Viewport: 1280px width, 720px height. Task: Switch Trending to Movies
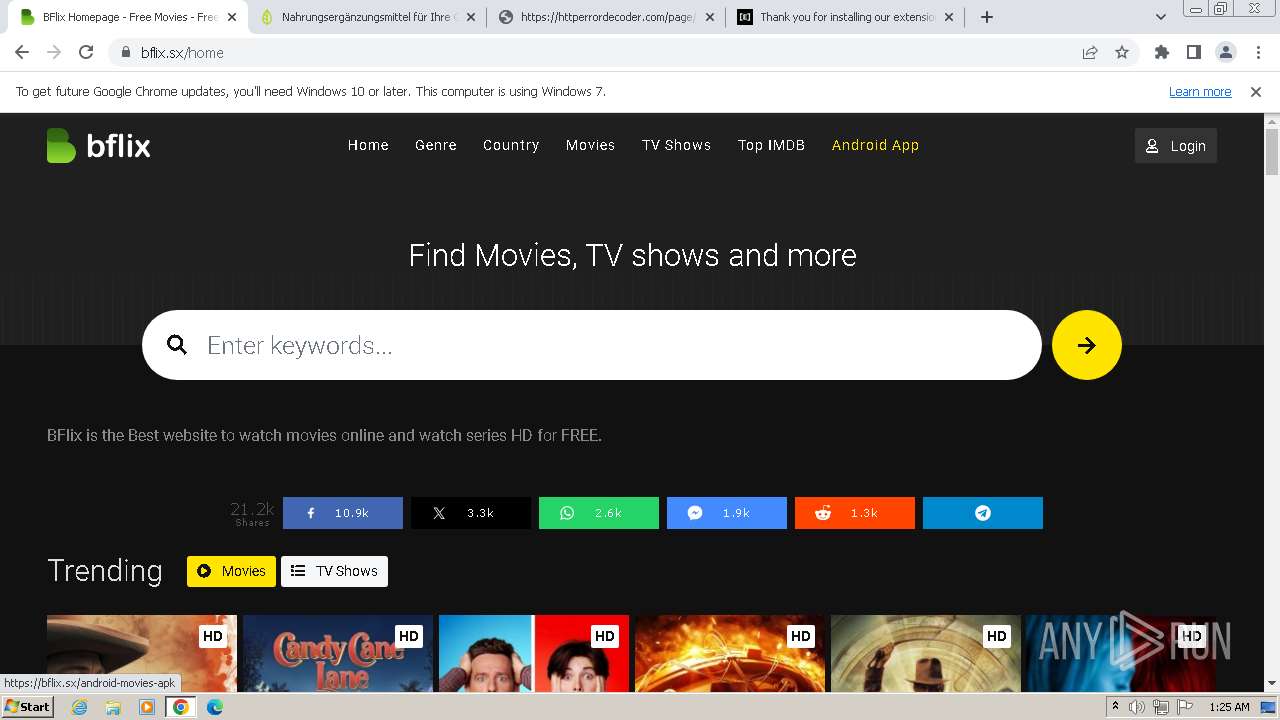coord(231,571)
